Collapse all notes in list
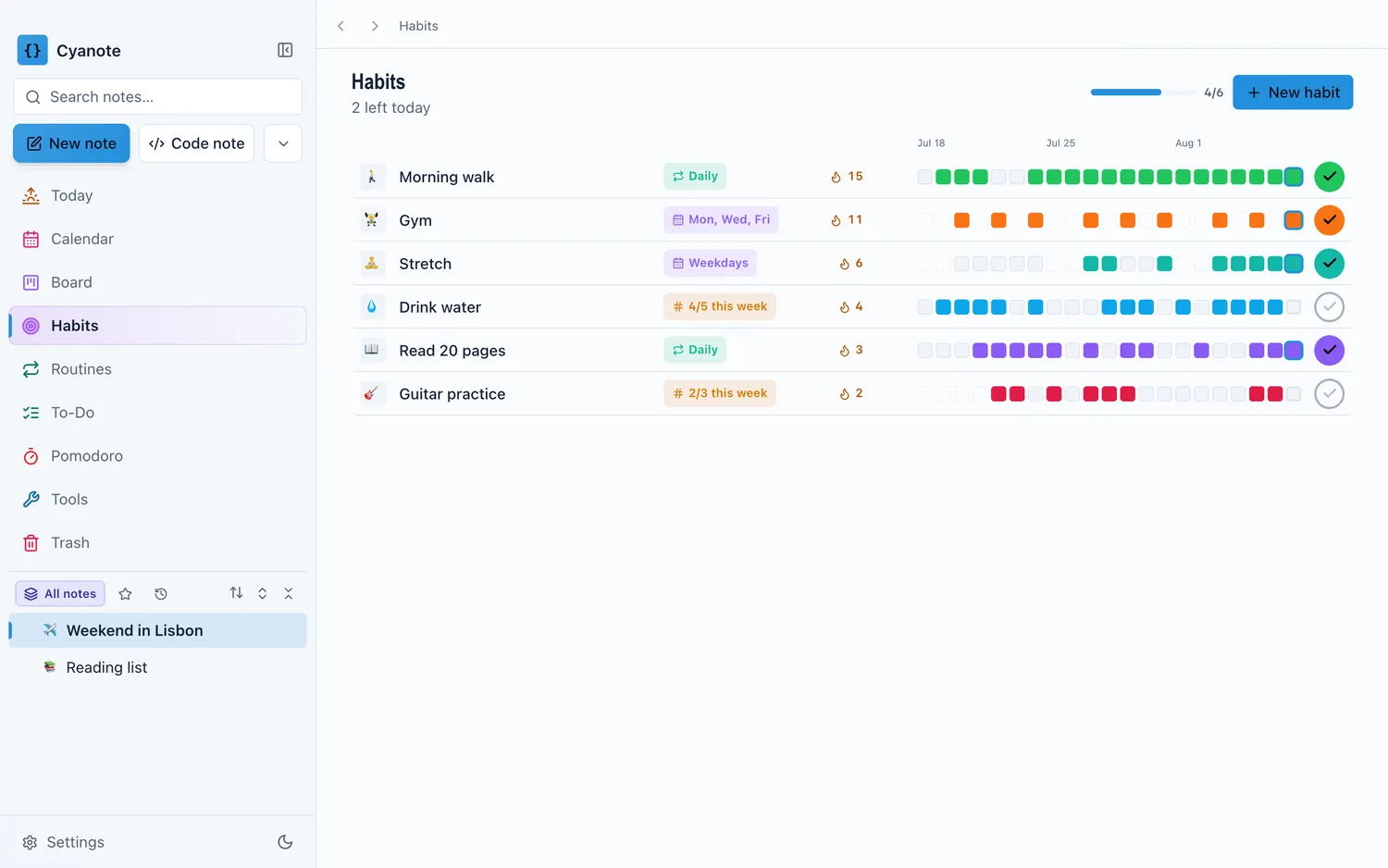The height and width of the screenshot is (868, 1388). pyautogui.click(x=289, y=593)
